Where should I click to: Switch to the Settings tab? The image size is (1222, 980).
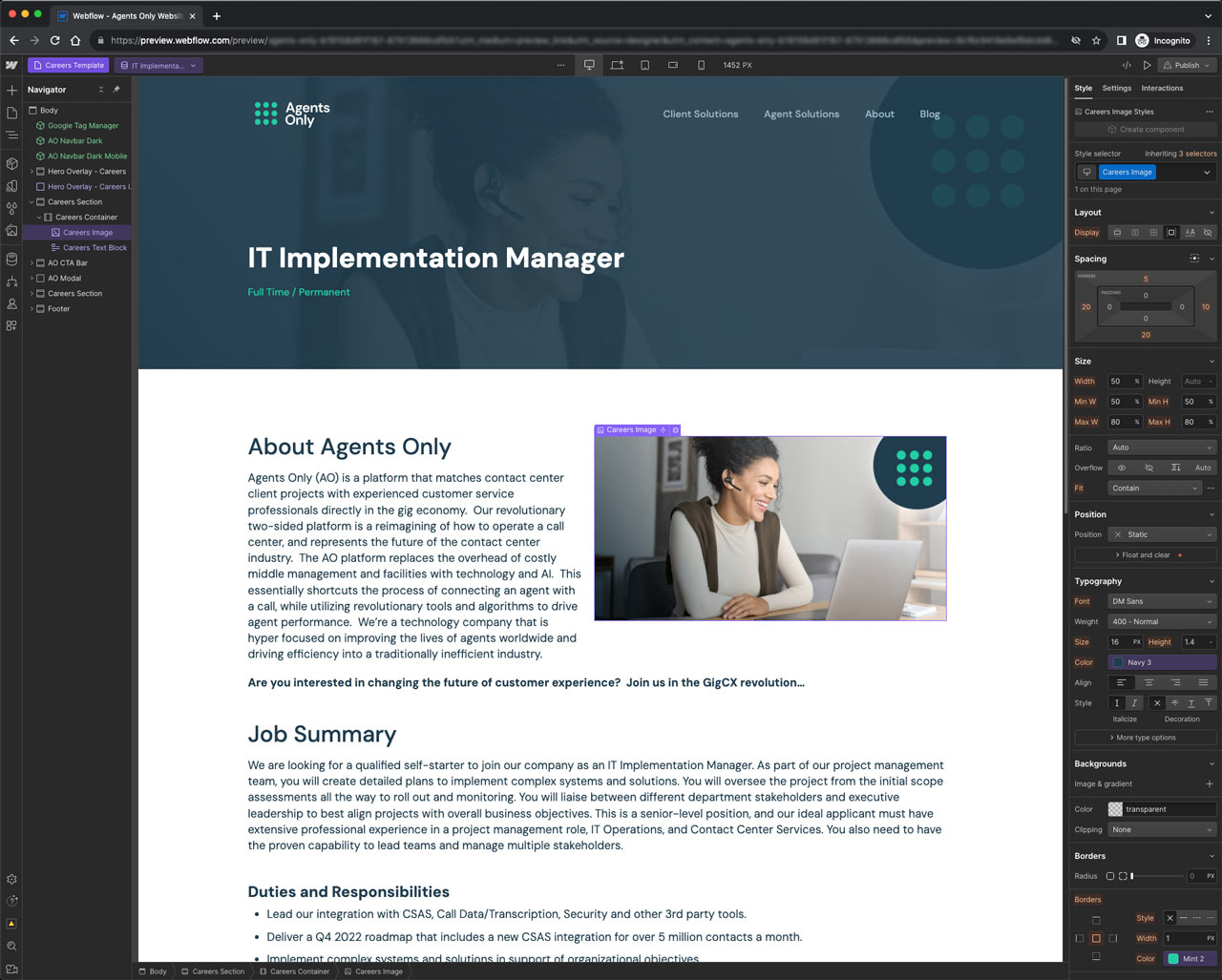[x=1116, y=88]
